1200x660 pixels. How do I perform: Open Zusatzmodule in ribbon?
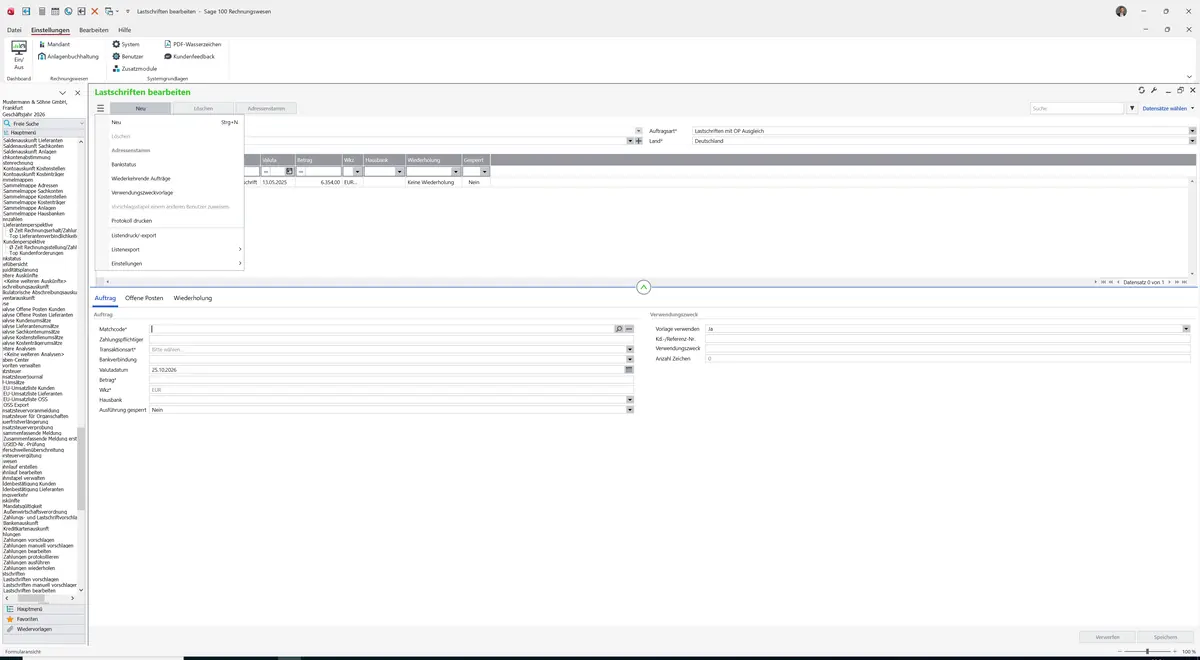click(x=135, y=68)
